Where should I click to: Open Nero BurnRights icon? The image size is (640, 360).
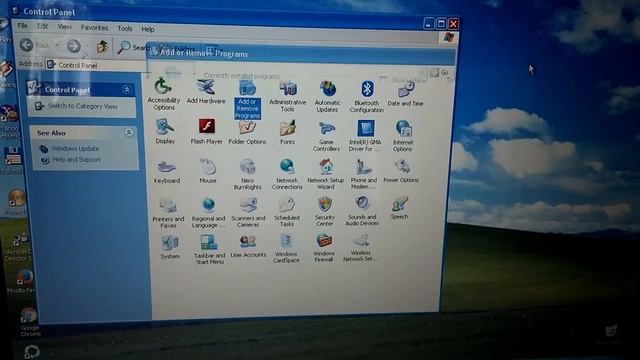247,174
